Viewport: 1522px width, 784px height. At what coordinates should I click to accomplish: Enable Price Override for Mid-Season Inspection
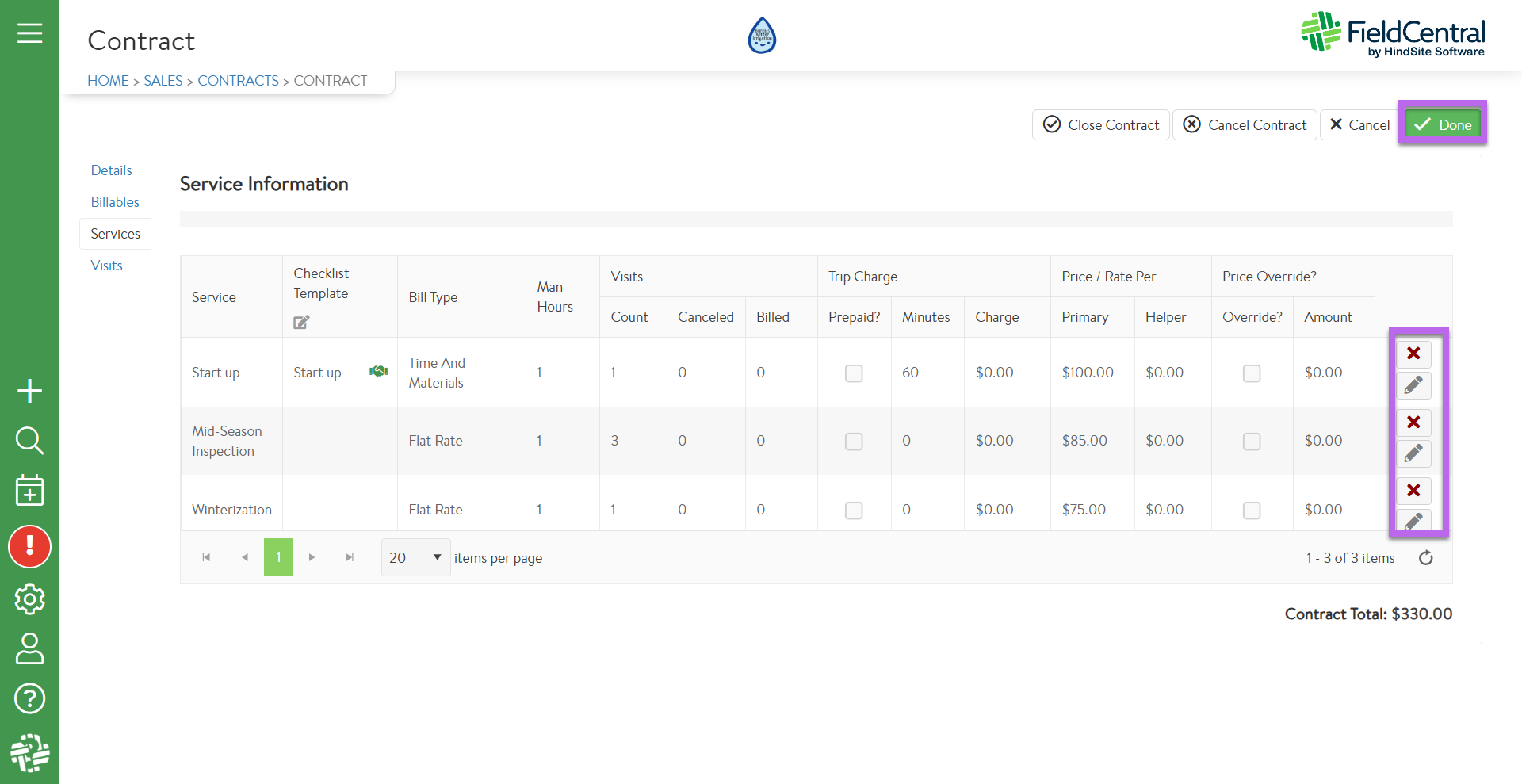[x=1251, y=442]
